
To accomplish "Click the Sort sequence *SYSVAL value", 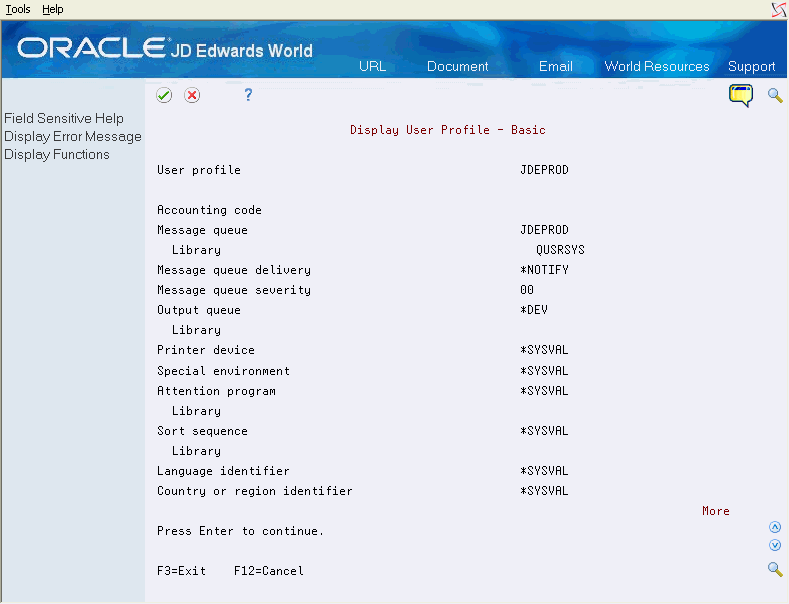I will pos(544,431).
